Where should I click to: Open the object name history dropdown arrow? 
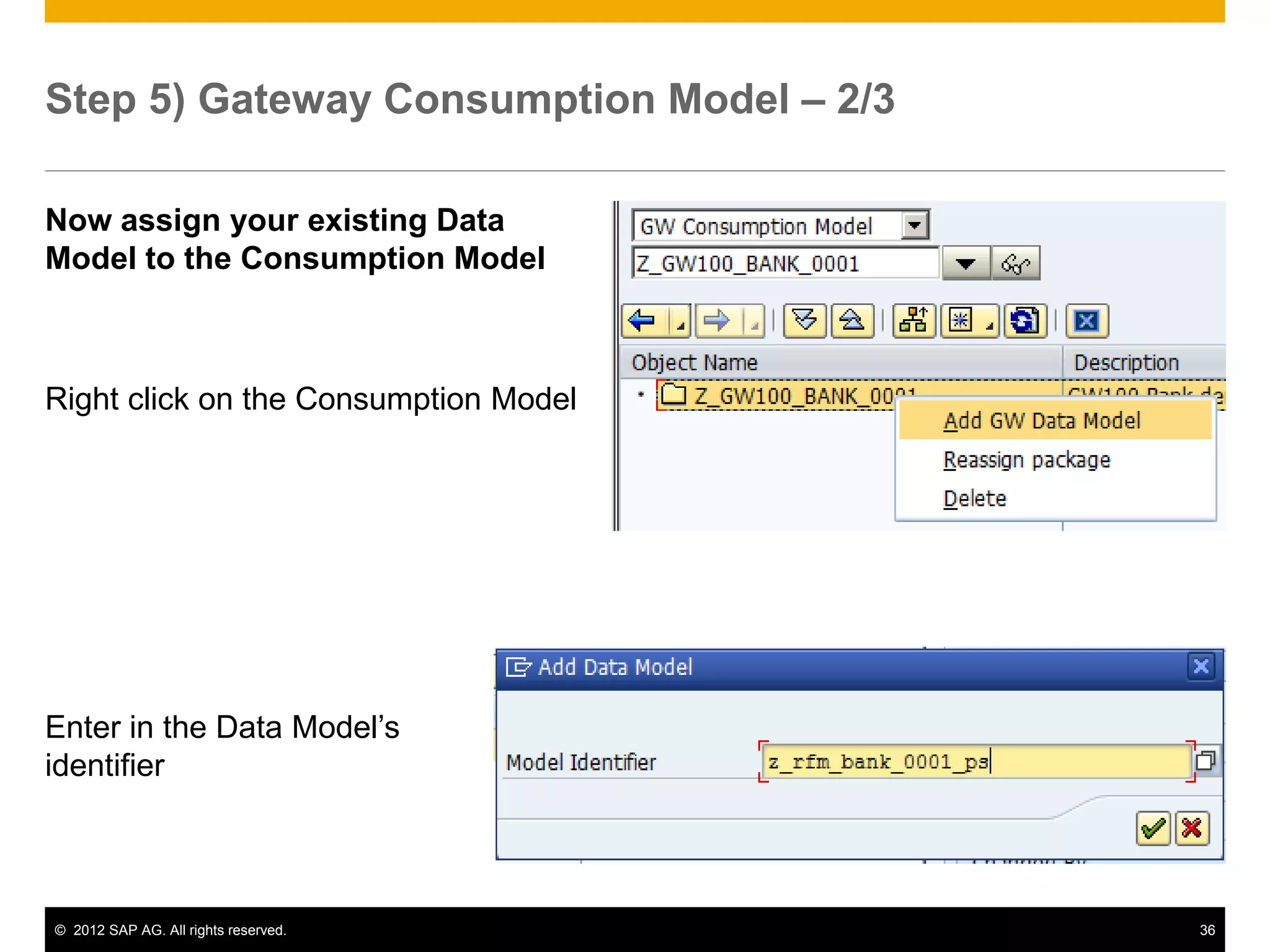[966, 263]
